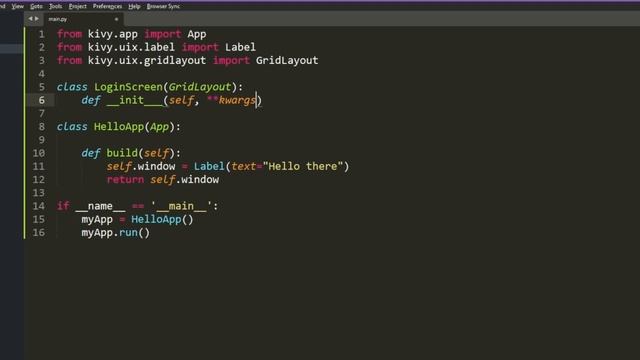Click 'Label' import name on line 2
The height and width of the screenshot is (360, 640).
[240, 47]
